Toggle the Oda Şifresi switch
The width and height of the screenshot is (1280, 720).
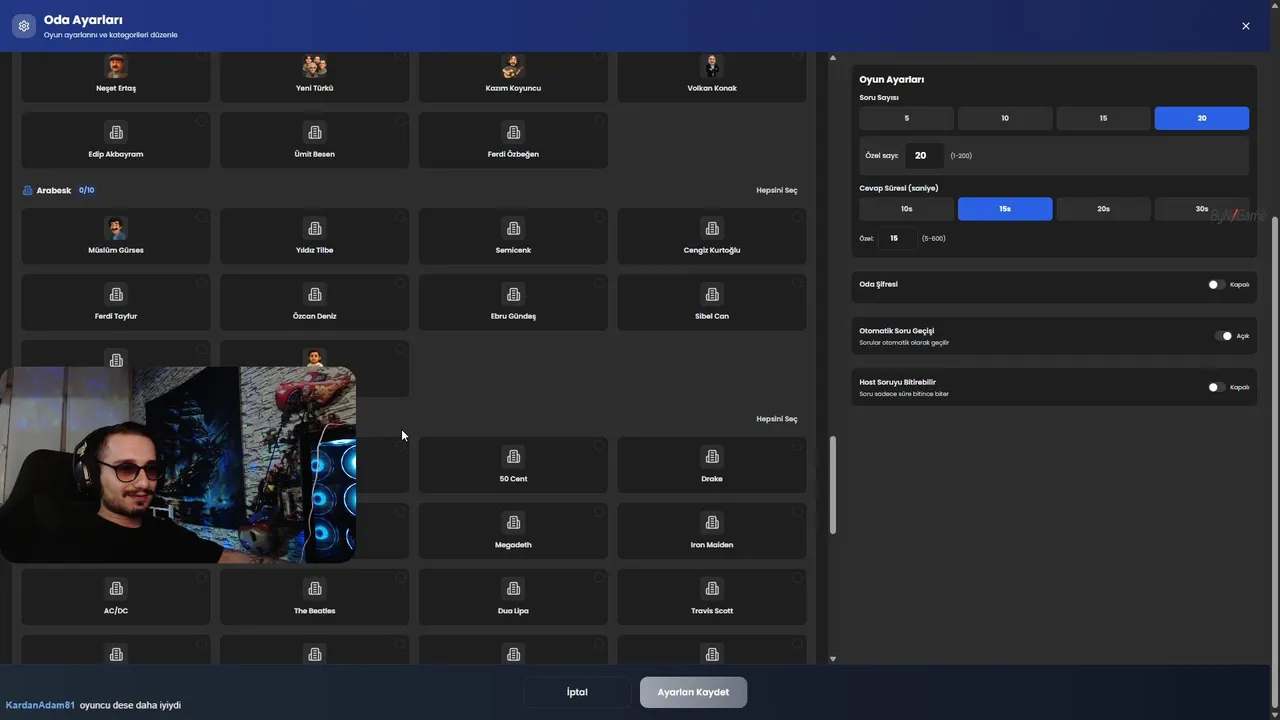(1216, 284)
